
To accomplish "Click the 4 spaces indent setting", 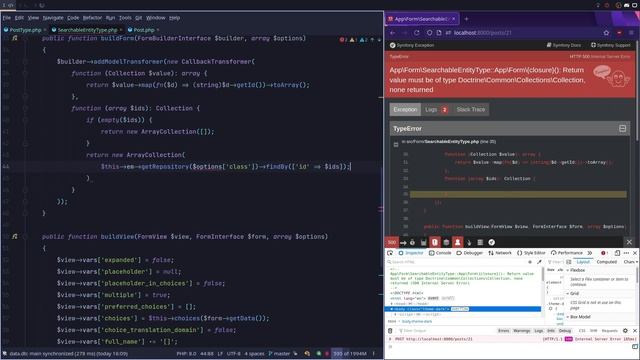I will (x=254, y=354).
